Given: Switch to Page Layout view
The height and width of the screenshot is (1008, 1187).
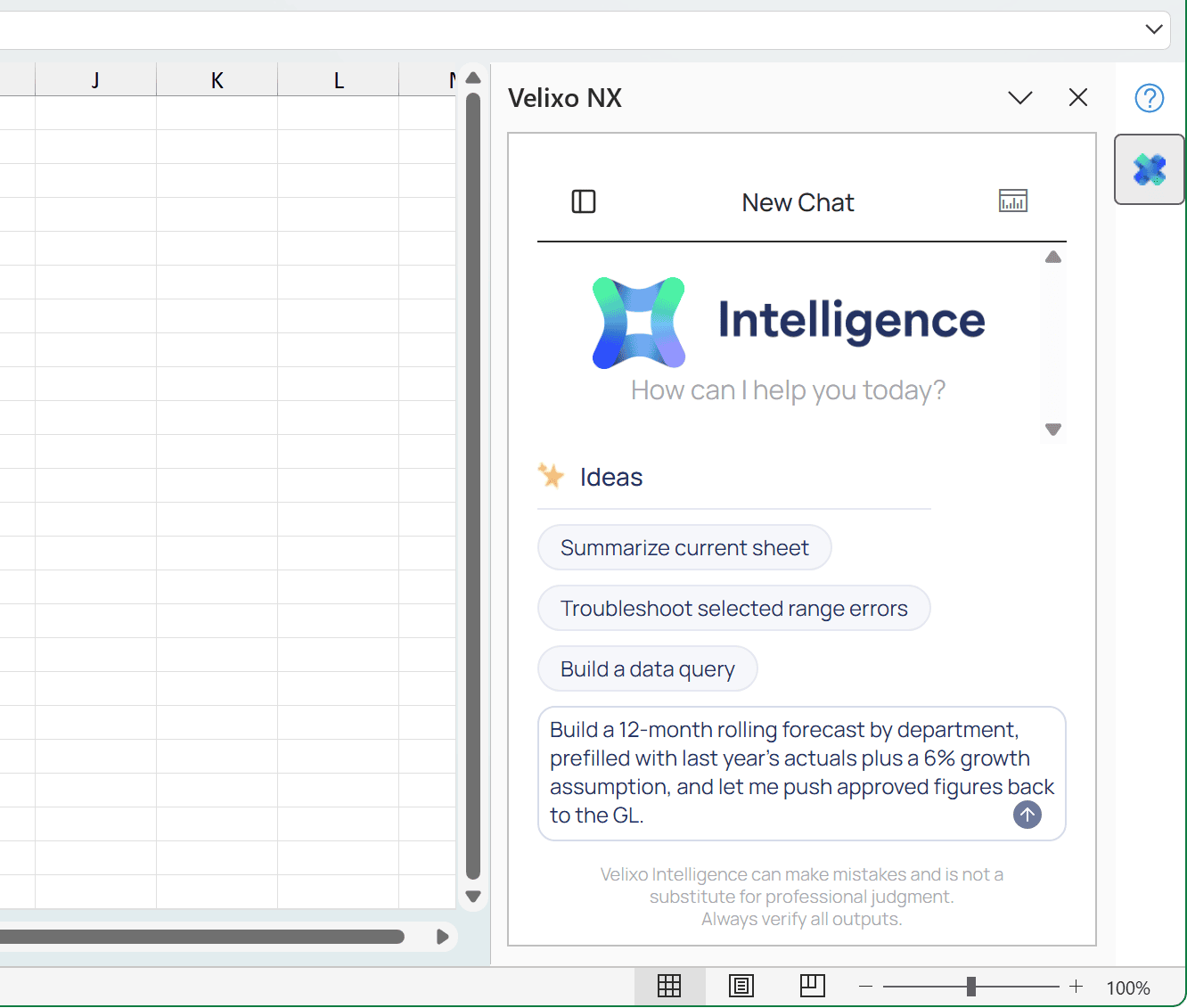Looking at the screenshot, I should coord(741,986).
